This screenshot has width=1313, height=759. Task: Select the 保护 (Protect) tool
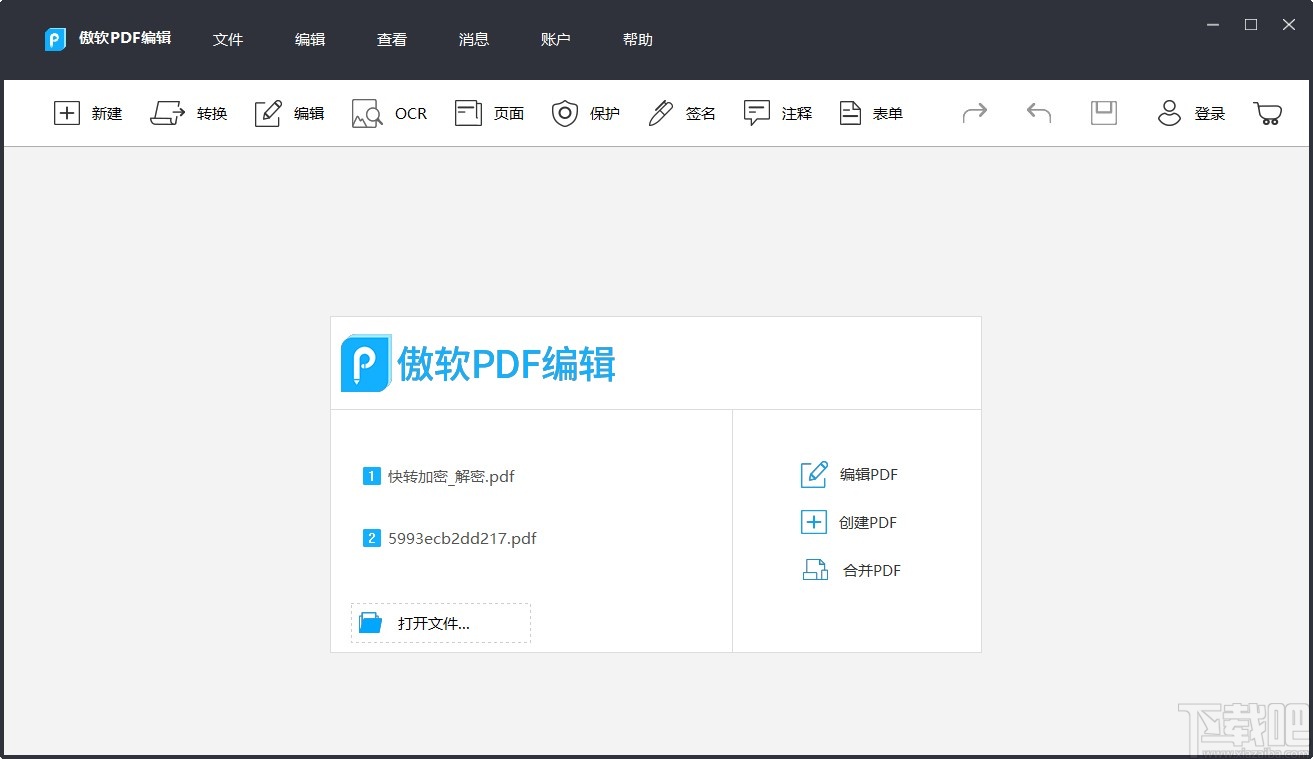pyautogui.click(x=586, y=113)
